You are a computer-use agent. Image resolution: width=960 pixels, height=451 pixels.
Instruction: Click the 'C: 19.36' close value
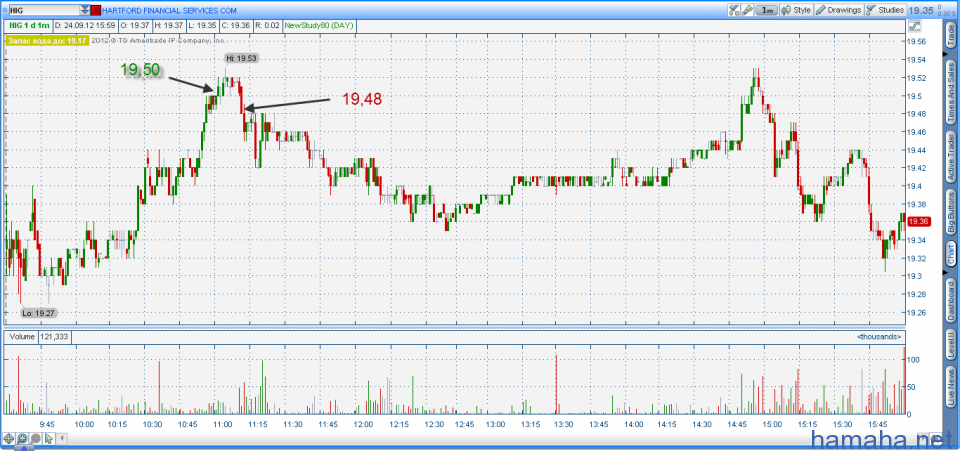pos(234,26)
